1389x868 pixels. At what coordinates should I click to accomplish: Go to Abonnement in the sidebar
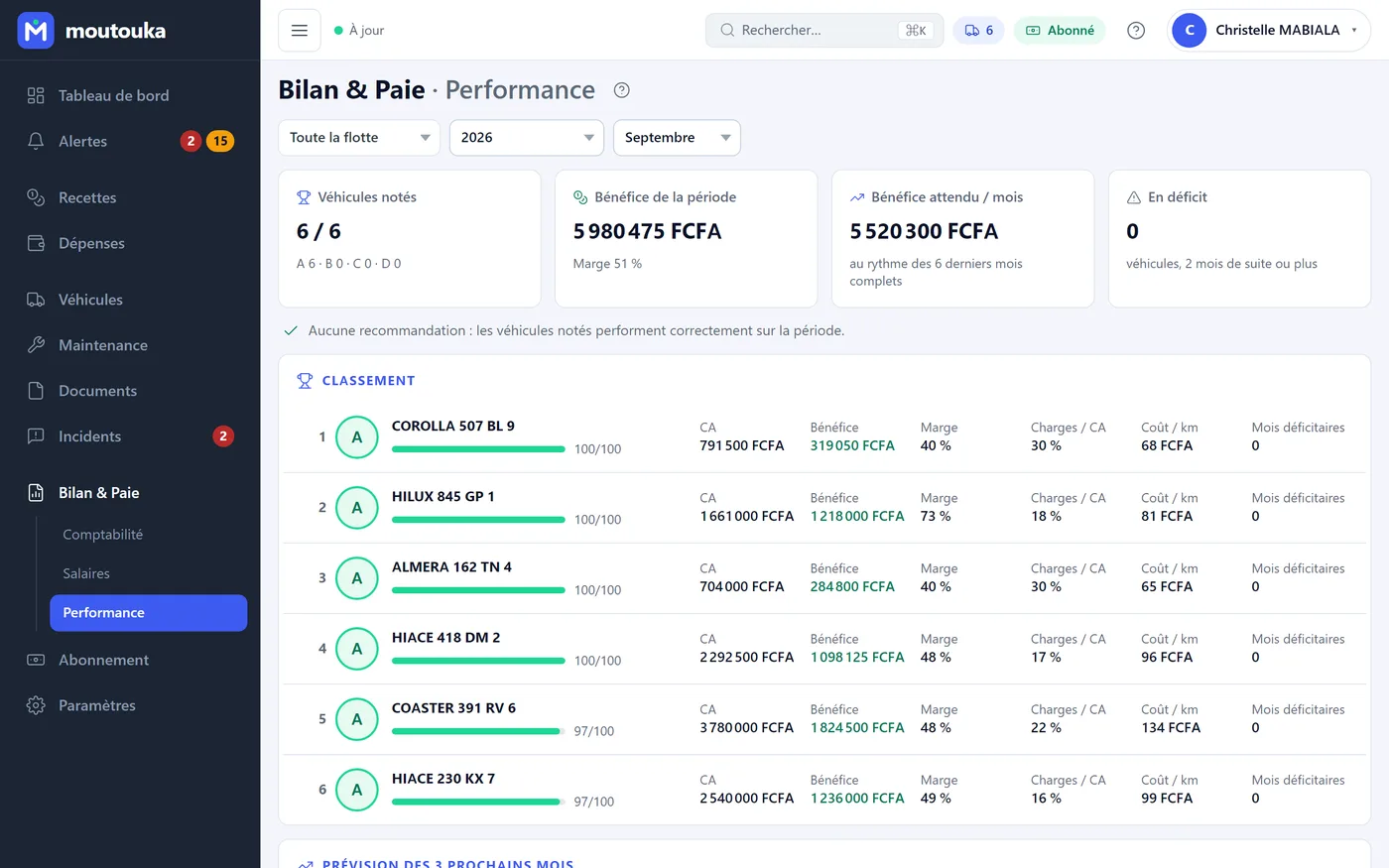(x=130, y=660)
